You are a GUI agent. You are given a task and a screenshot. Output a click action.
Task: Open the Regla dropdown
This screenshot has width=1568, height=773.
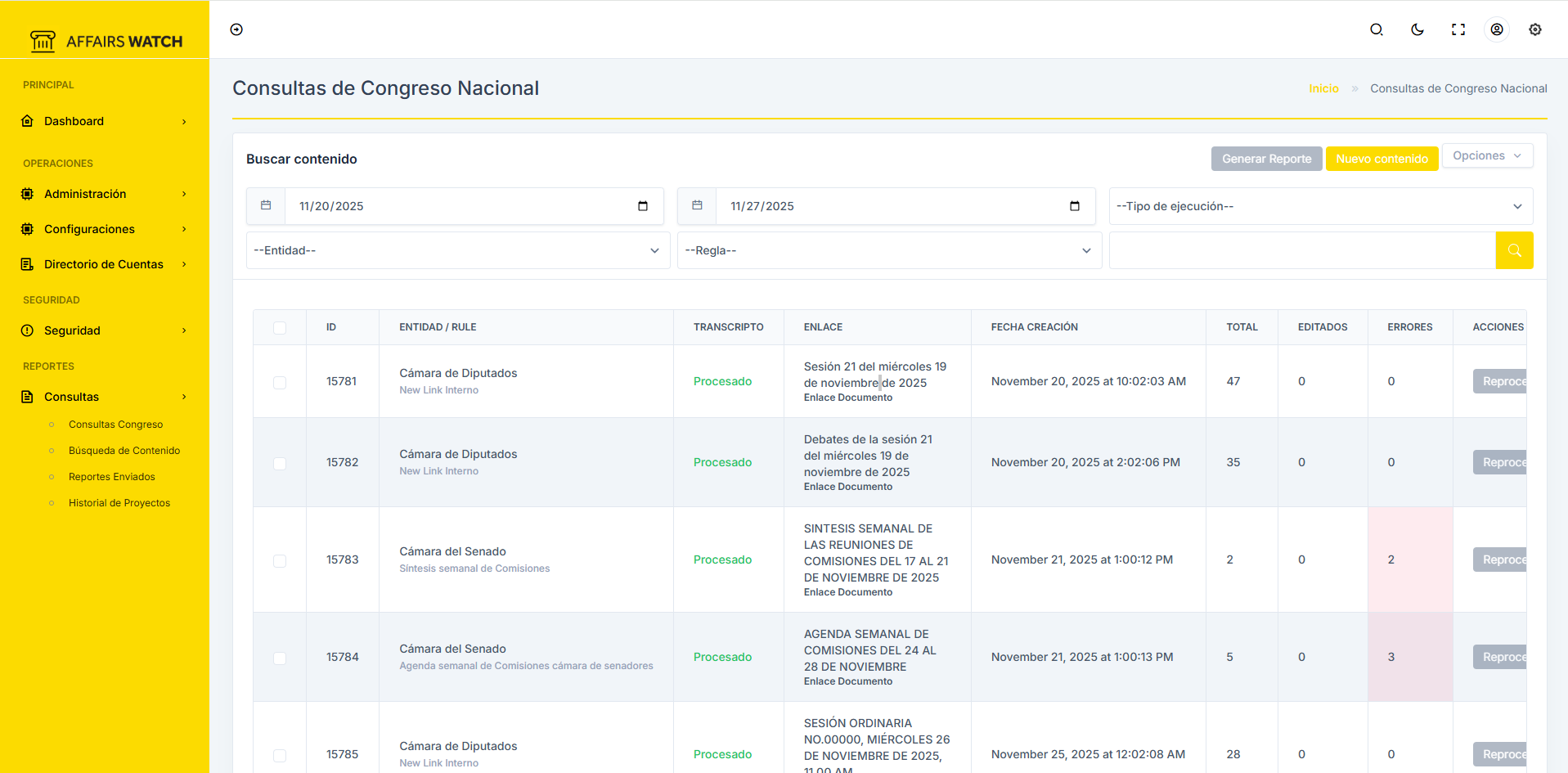click(x=888, y=250)
